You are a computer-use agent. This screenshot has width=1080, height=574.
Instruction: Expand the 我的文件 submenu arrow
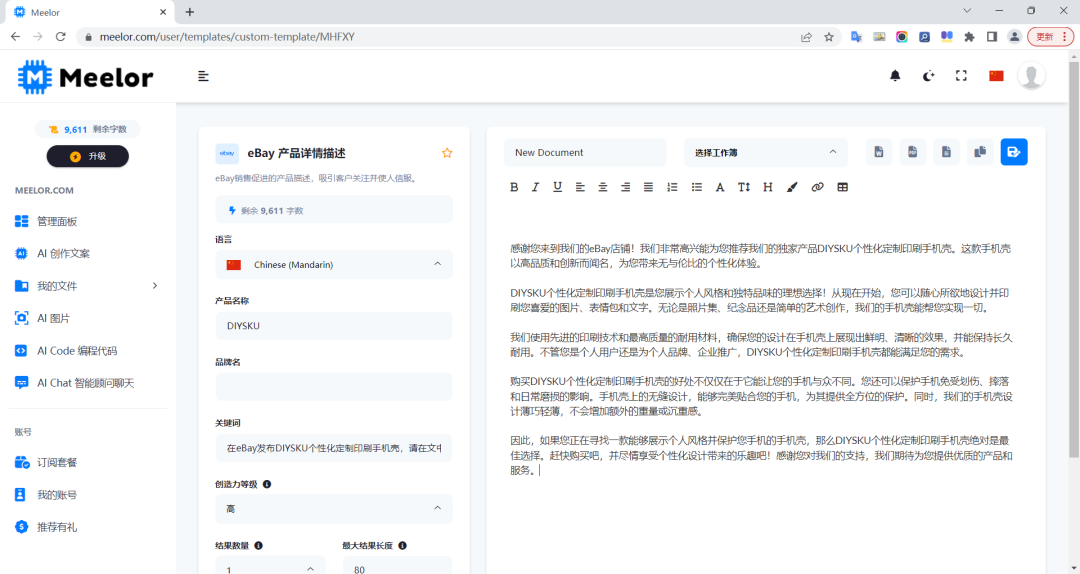(x=155, y=285)
